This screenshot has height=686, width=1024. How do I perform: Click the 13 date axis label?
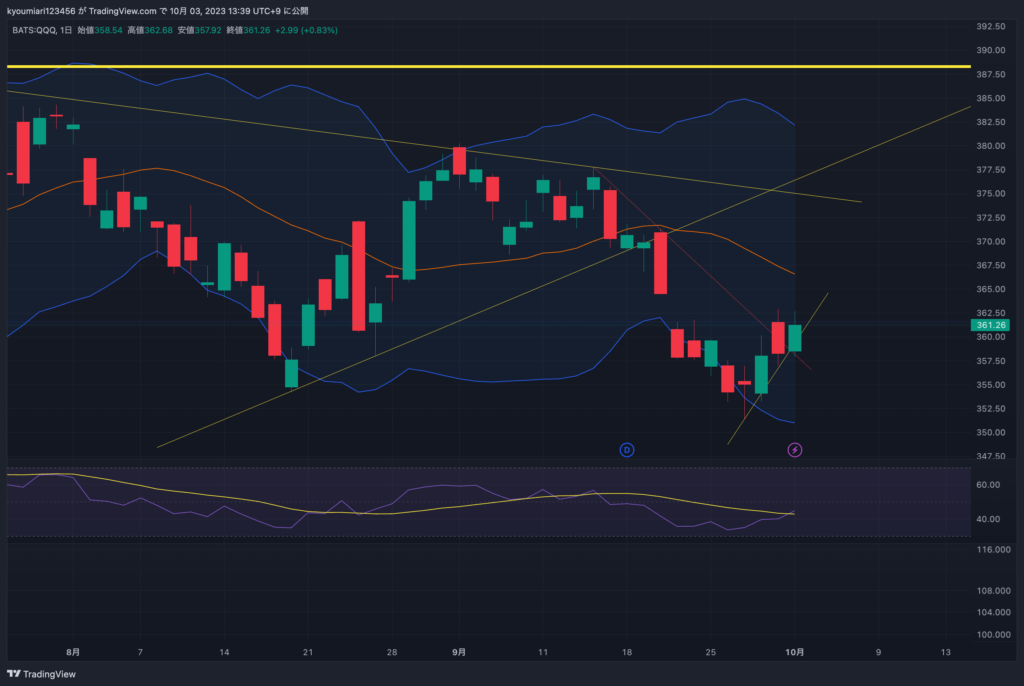coord(946,652)
